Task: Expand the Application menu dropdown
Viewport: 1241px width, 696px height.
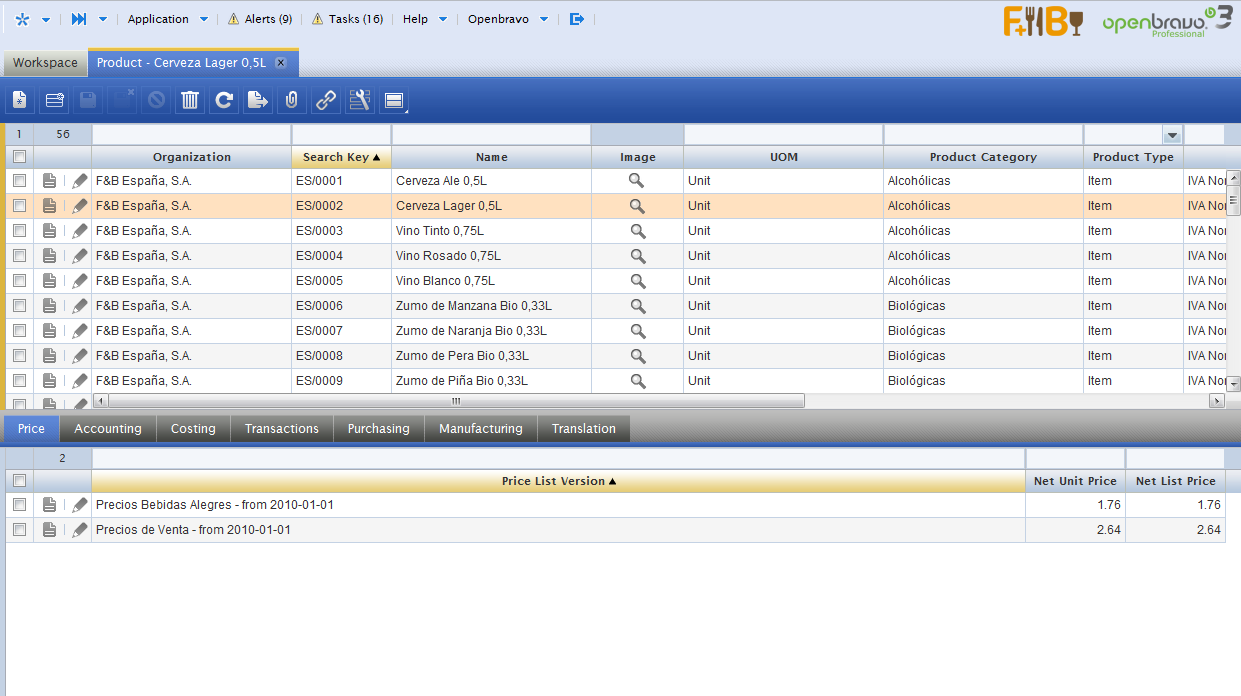Action: click(x=204, y=19)
